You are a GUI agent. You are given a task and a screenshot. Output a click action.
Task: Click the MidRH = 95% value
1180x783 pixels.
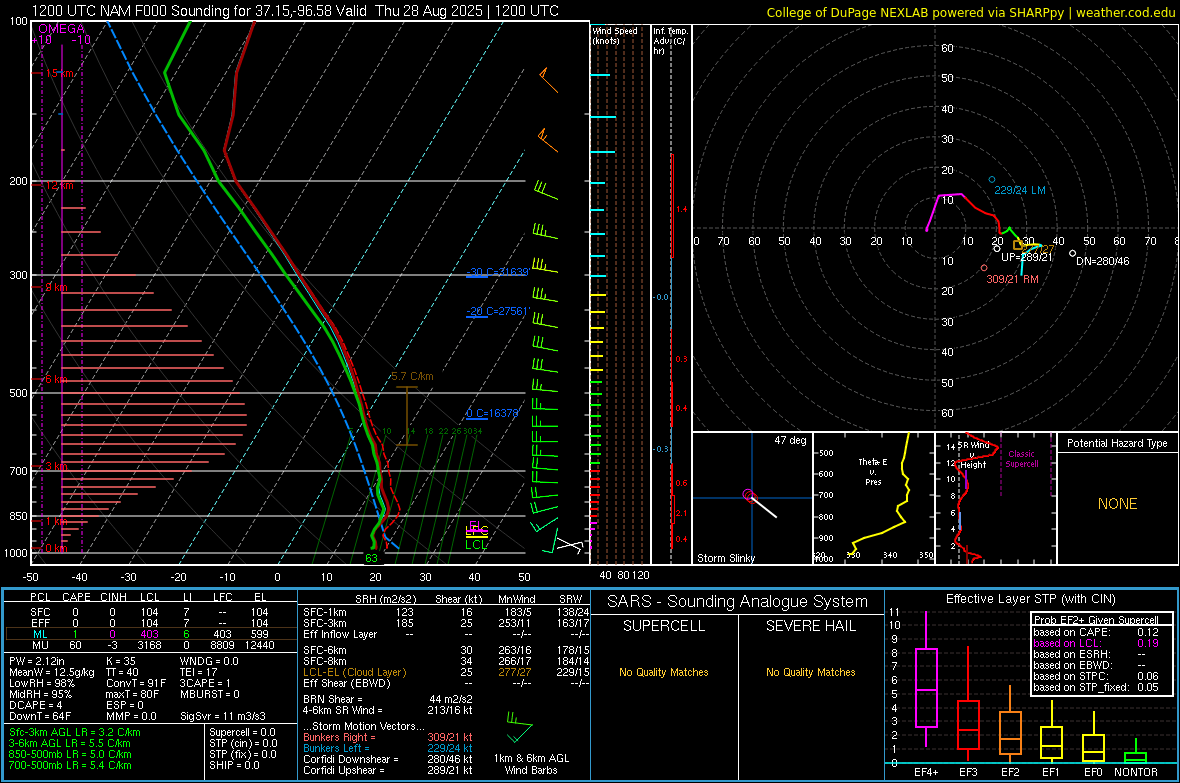41,694
